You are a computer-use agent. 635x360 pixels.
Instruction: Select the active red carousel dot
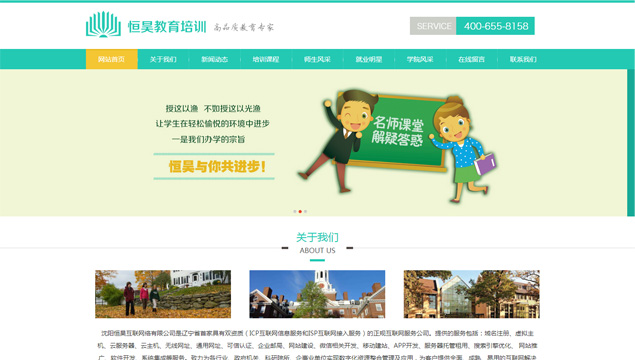point(300,211)
